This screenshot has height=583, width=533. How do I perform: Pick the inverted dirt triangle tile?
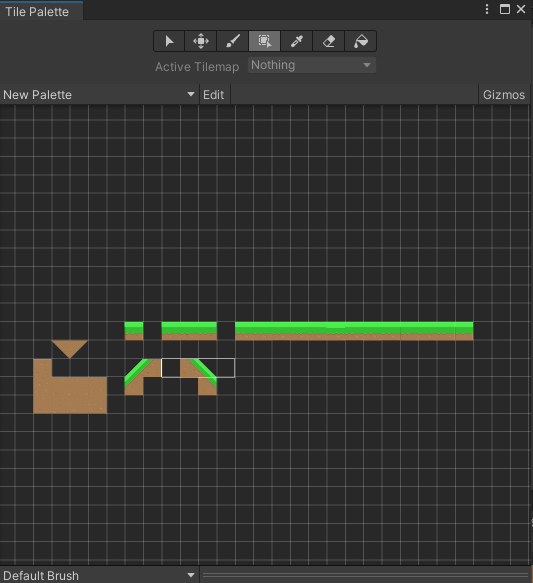tap(70, 349)
